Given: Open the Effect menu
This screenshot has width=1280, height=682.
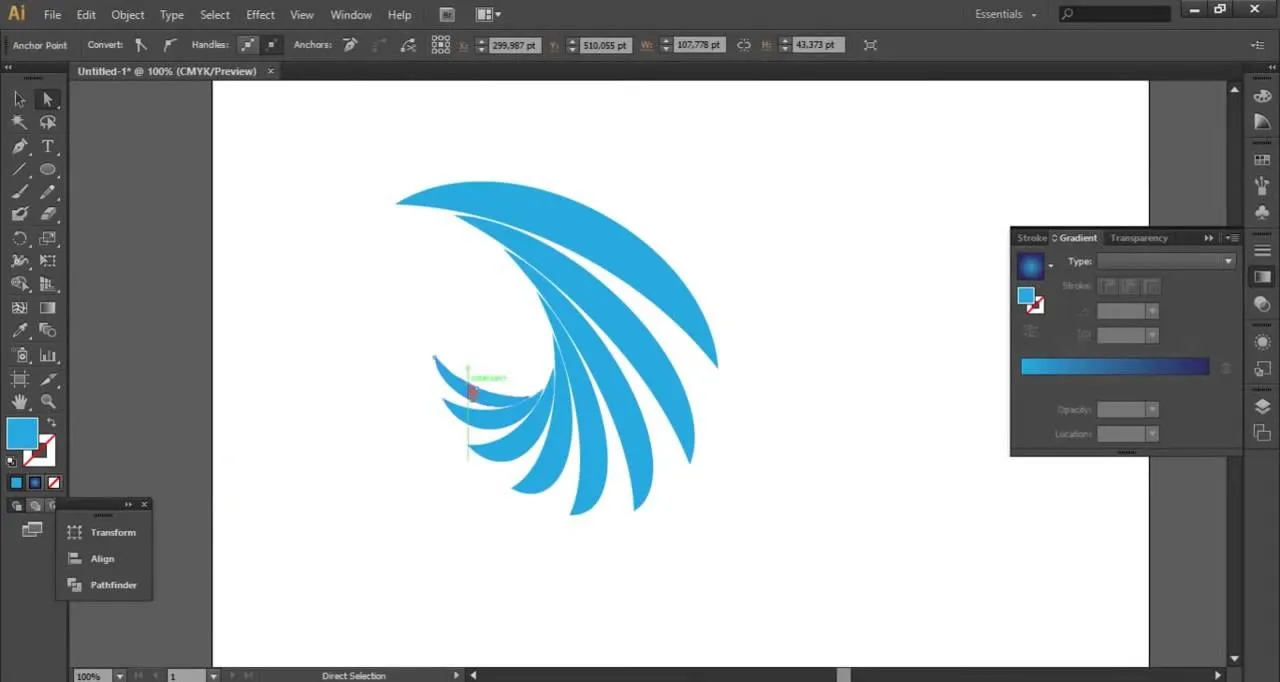Looking at the screenshot, I should coord(260,15).
